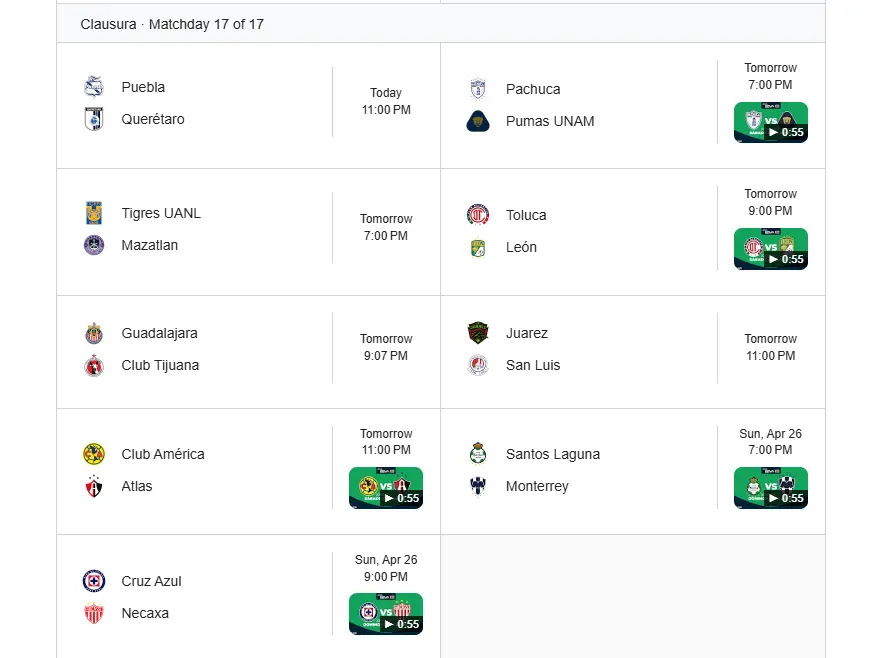The height and width of the screenshot is (658, 887).
Task: Open the Mazatlan team link
Action: click(149, 245)
